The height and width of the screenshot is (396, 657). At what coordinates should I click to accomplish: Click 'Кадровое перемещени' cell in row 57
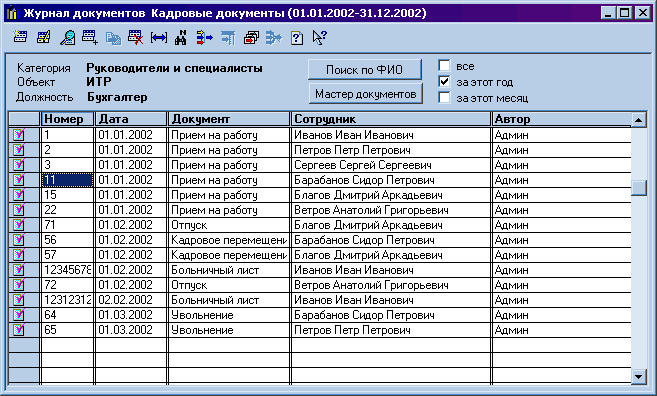(x=229, y=255)
